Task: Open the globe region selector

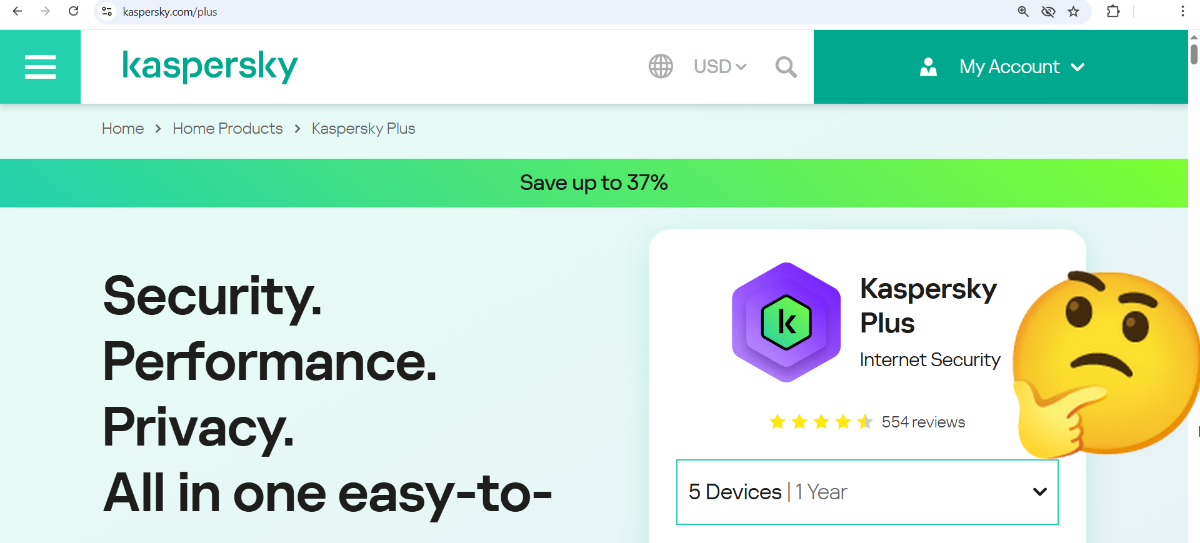Action: point(660,67)
